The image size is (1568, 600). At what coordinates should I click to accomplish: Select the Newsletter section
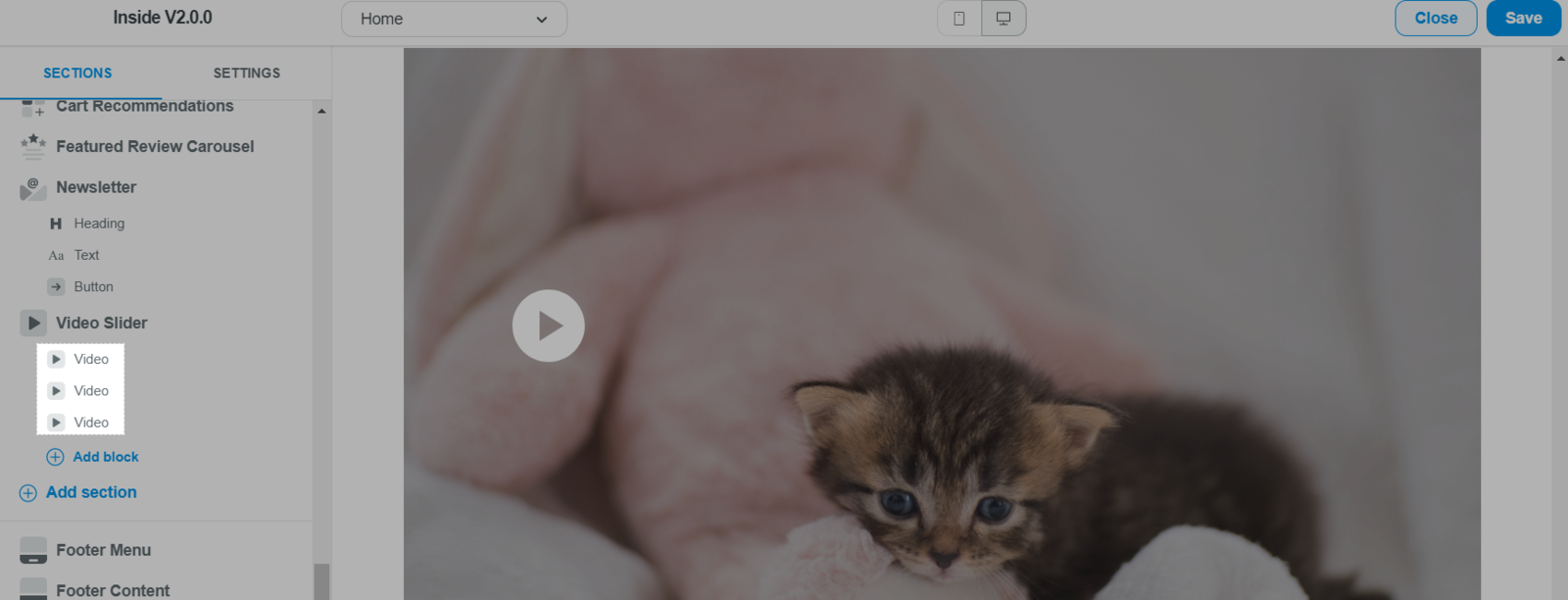(96, 187)
